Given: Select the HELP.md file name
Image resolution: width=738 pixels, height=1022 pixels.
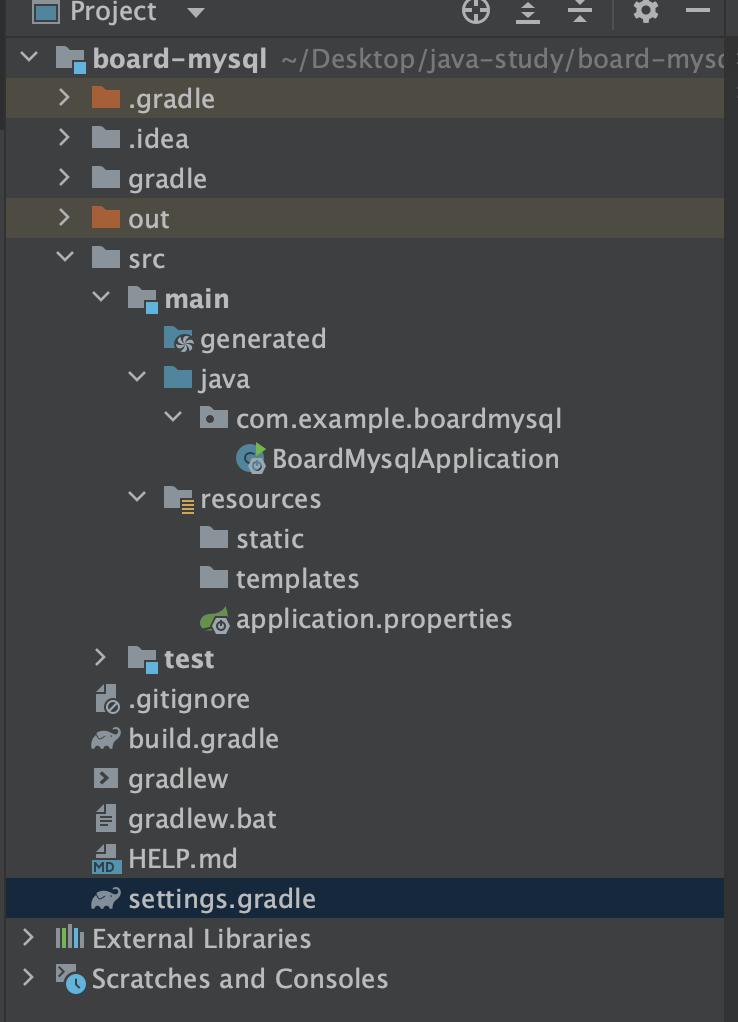Looking at the screenshot, I should (183, 859).
